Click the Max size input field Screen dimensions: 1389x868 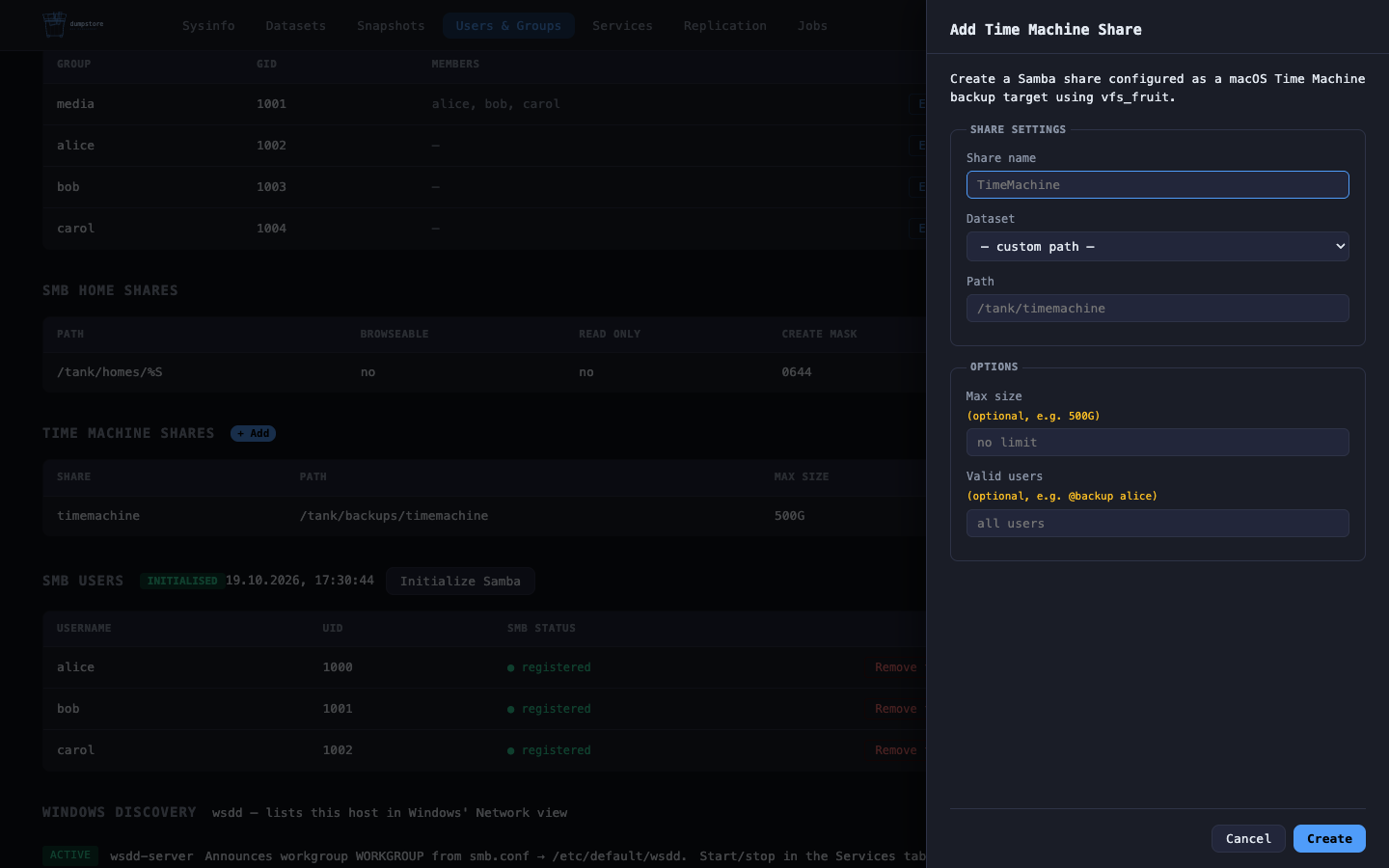coord(1157,443)
